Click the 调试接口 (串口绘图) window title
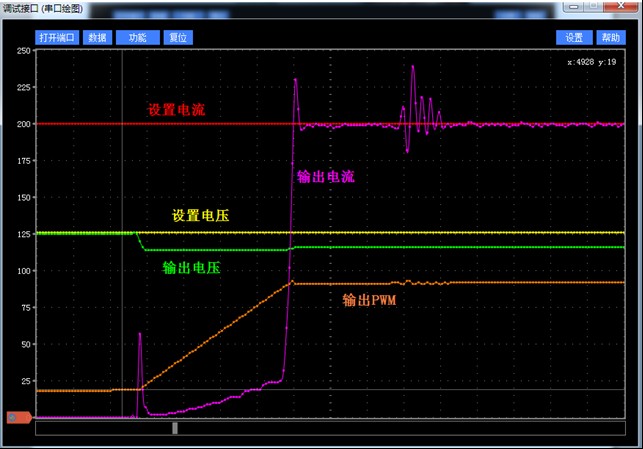Image resolution: width=643 pixels, height=449 pixels. coord(43,8)
